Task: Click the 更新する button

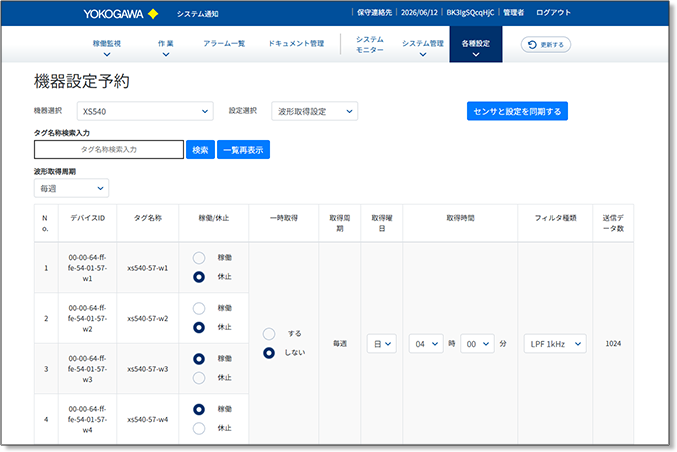Action: (x=546, y=44)
